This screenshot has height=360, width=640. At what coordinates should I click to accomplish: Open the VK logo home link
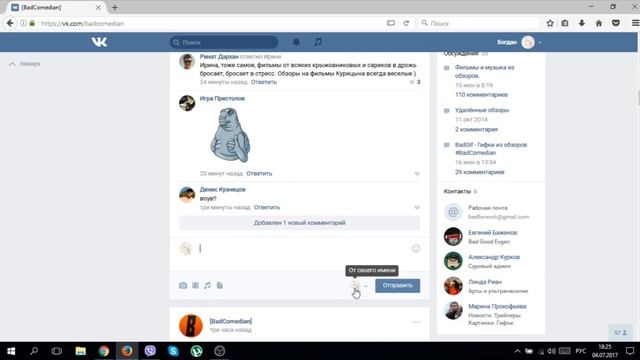pyautogui.click(x=99, y=42)
